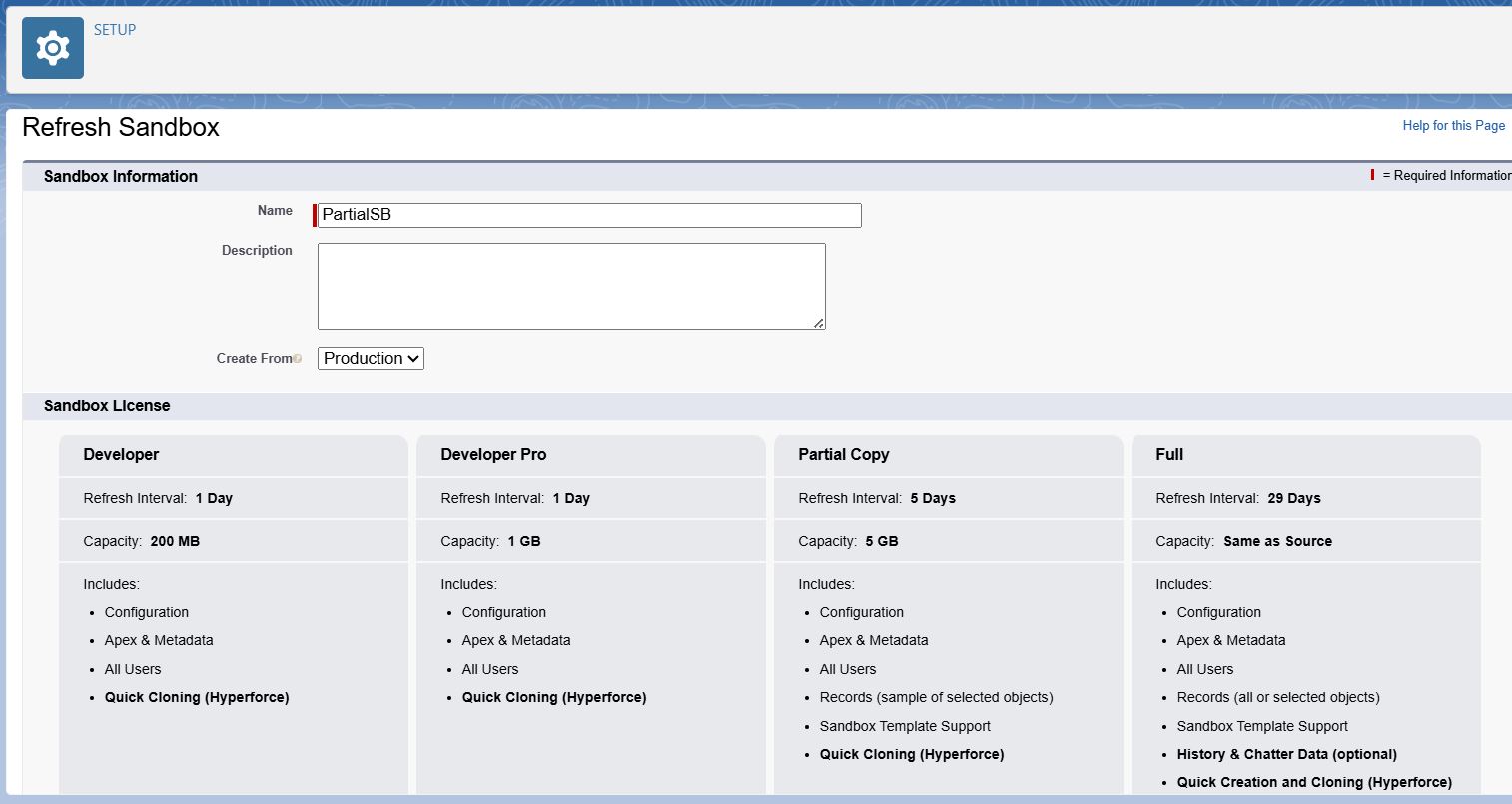Click Full refresh interval 29 Days
Viewport: 1512px width, 804px height.
click(1294, 498)
